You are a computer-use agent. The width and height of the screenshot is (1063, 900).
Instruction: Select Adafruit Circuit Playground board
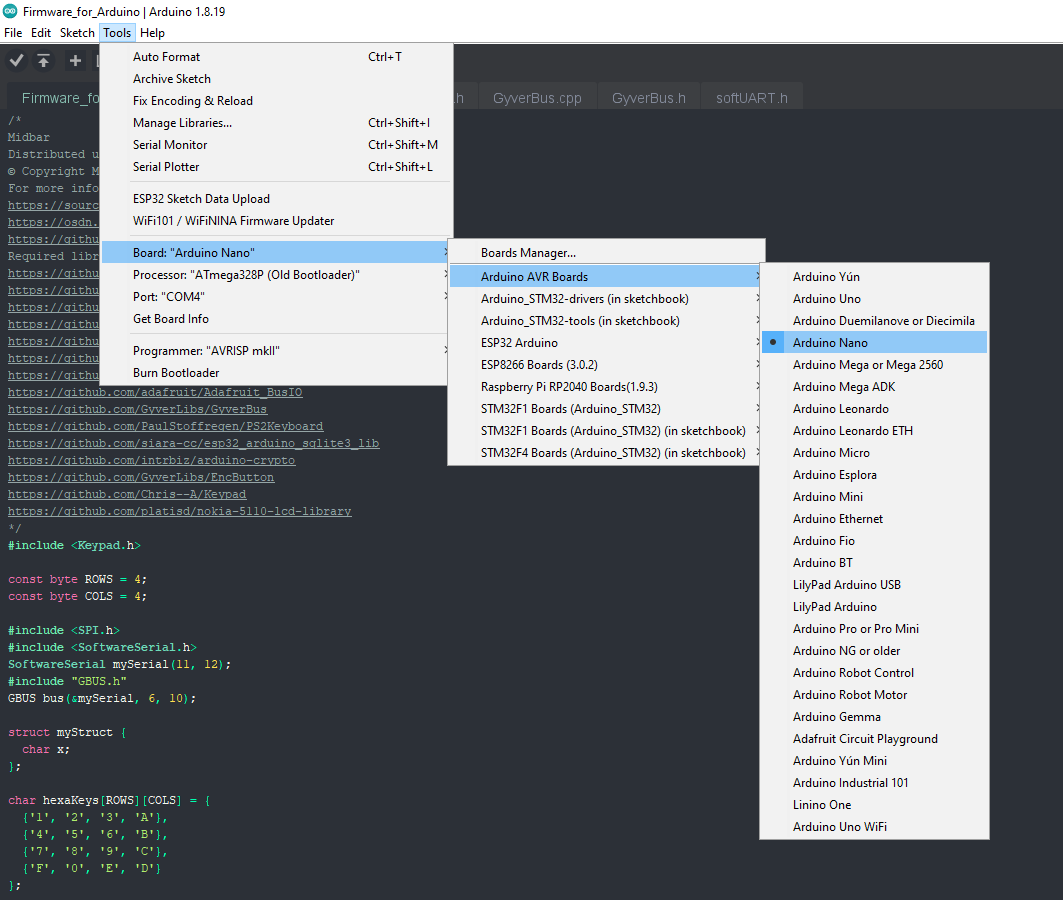pyautogui.click(x=874, y=739)
